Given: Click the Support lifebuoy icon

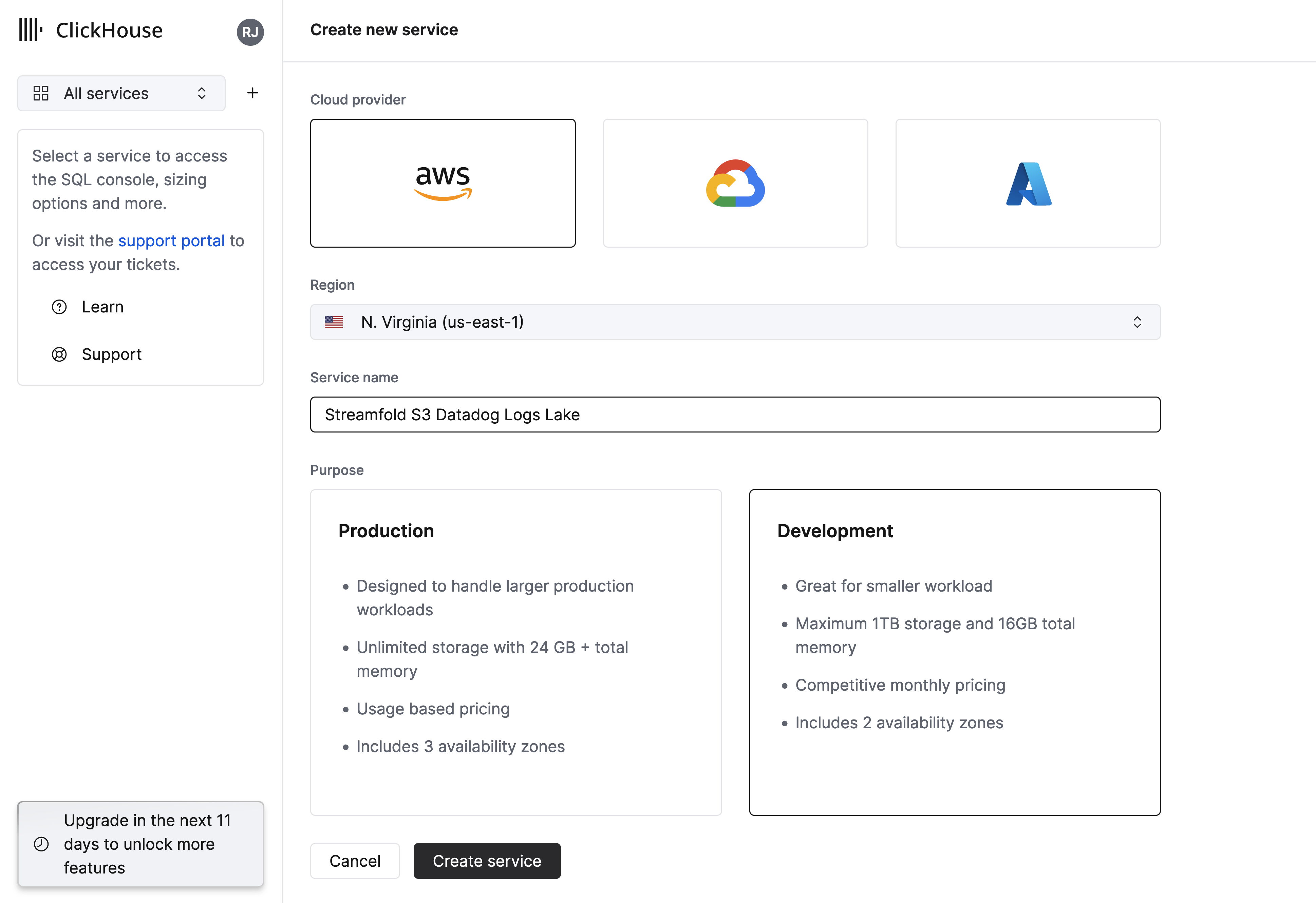Looking at the screenshot, I should (x=59, y=354).
